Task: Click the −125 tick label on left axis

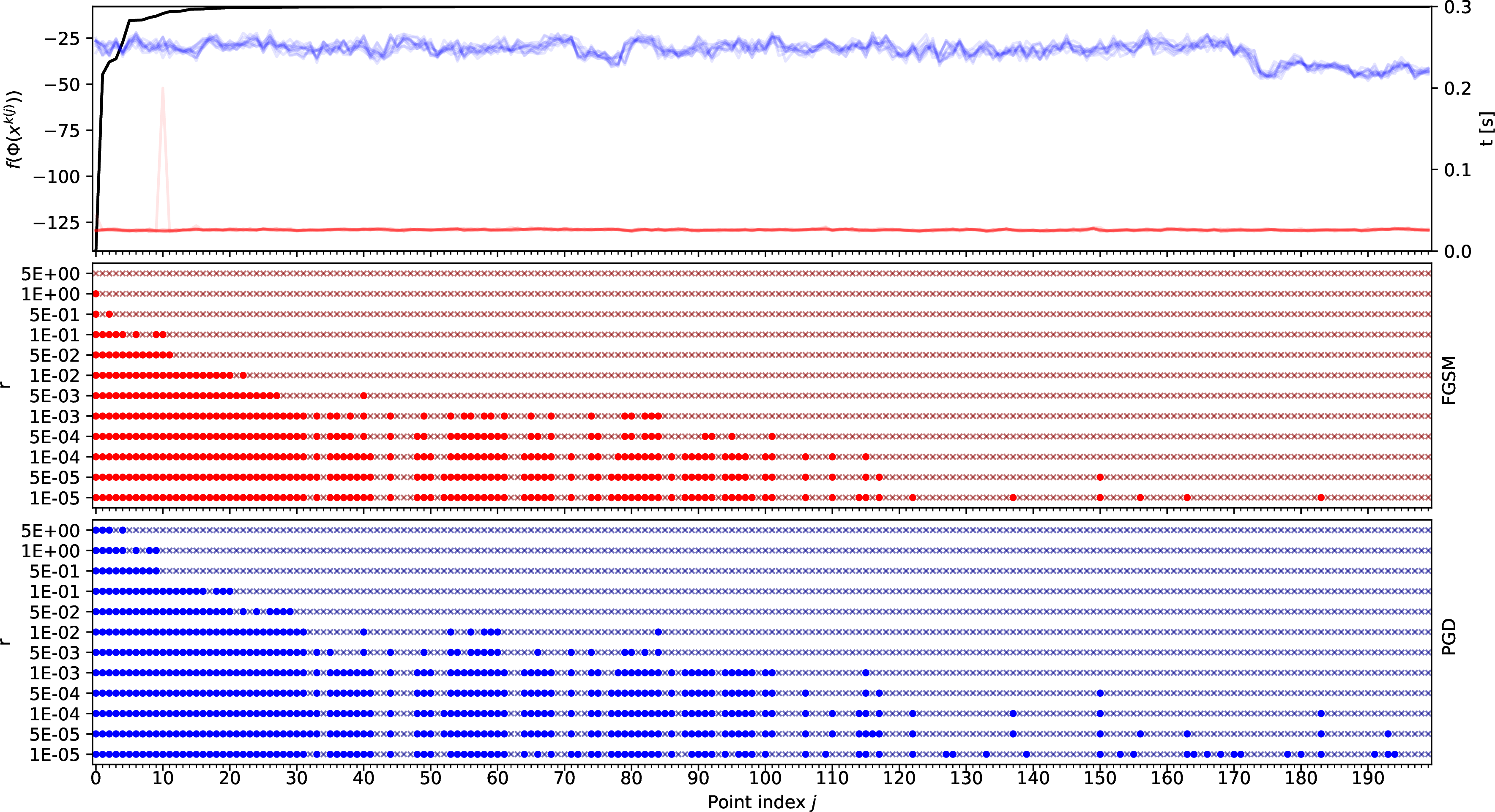Action: pyautogui.click(x=56, y=222)
